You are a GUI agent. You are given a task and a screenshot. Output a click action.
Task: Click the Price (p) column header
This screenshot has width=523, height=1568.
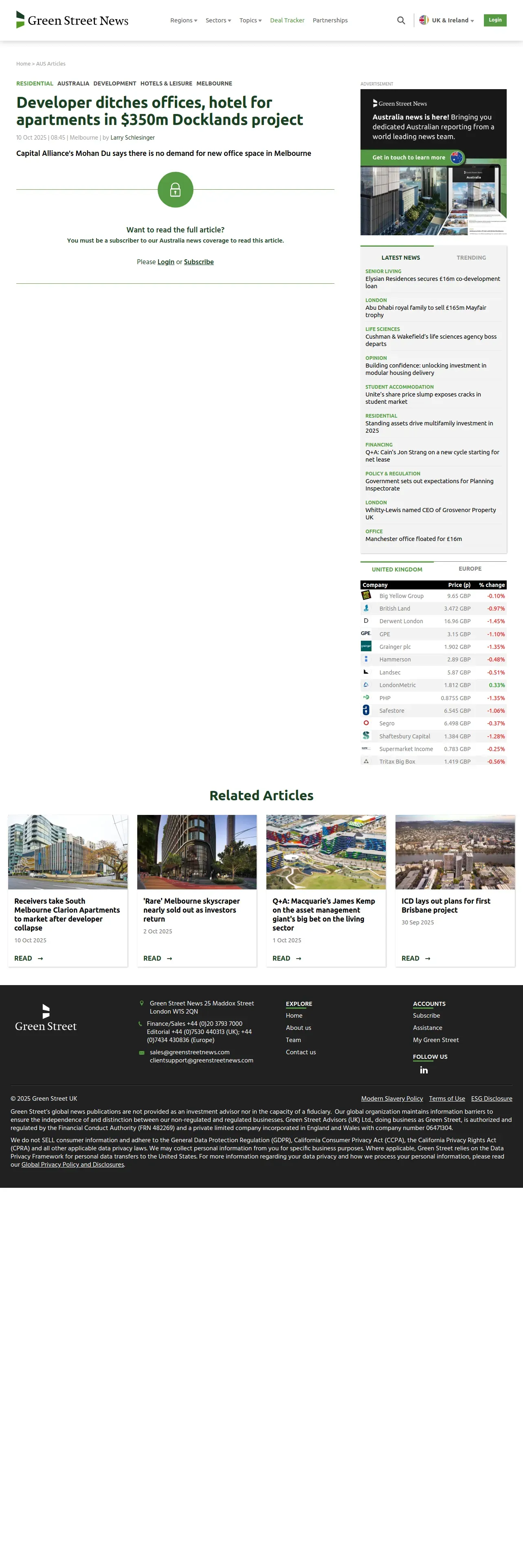pos(459,585)
